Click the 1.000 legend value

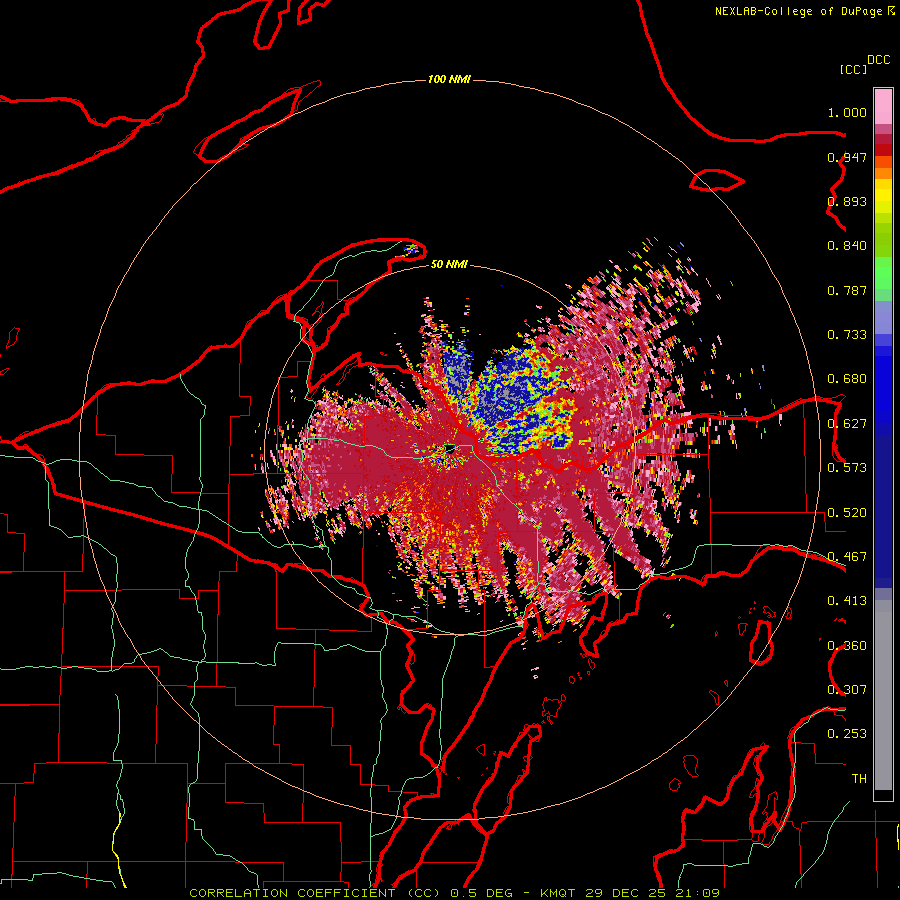pos(847,112)
